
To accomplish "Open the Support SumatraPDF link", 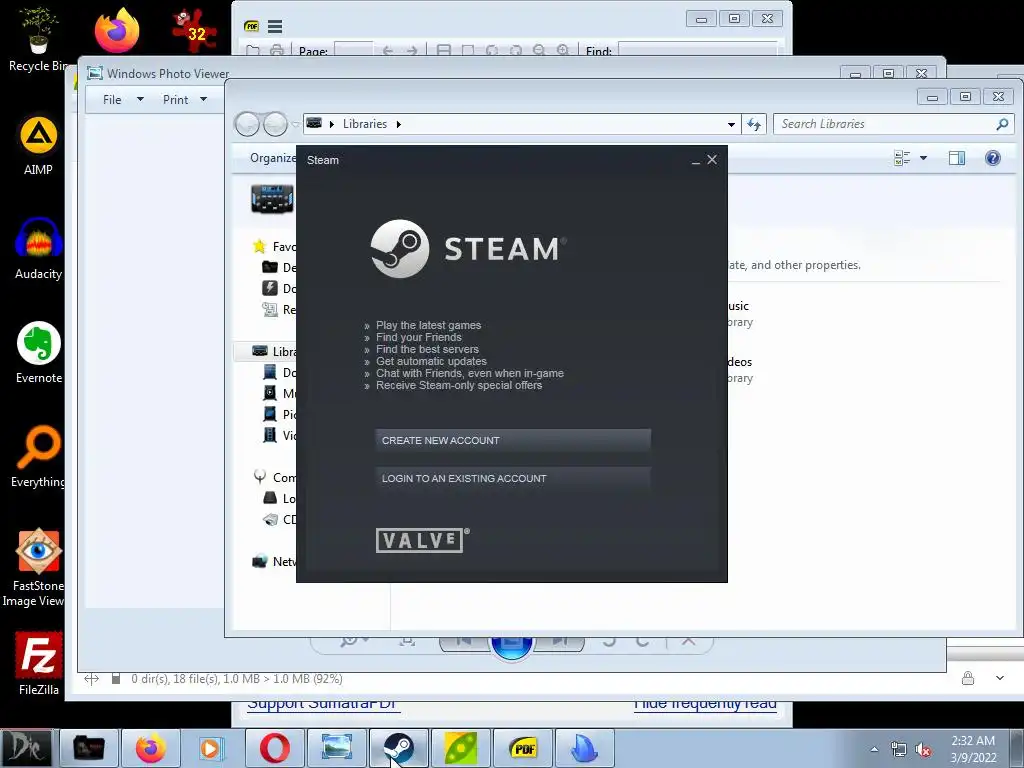I will tap(323, 704).
